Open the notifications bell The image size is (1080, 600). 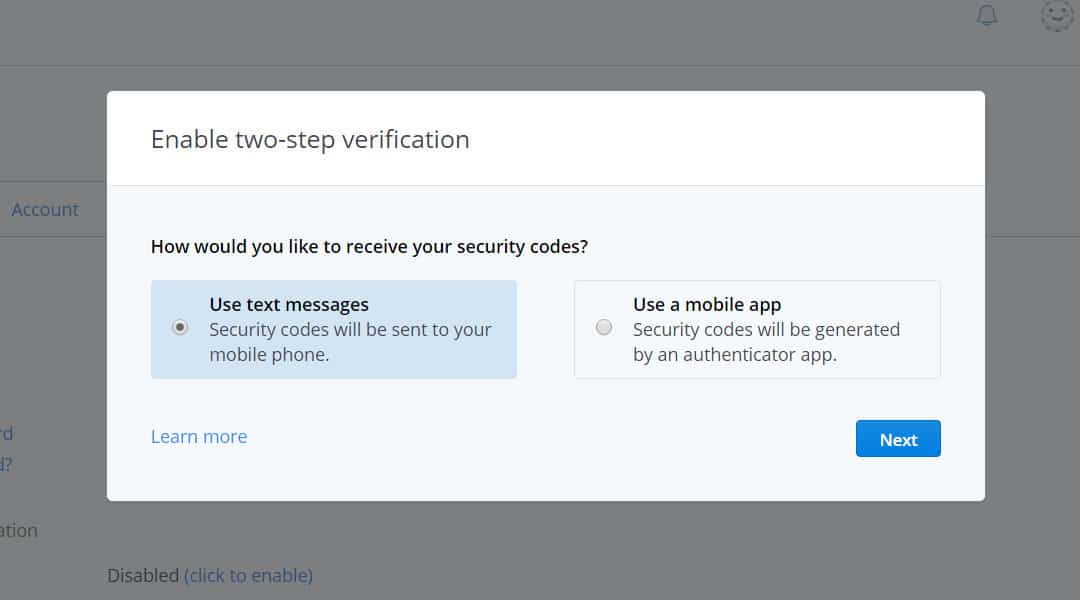[x=987, y=15]
